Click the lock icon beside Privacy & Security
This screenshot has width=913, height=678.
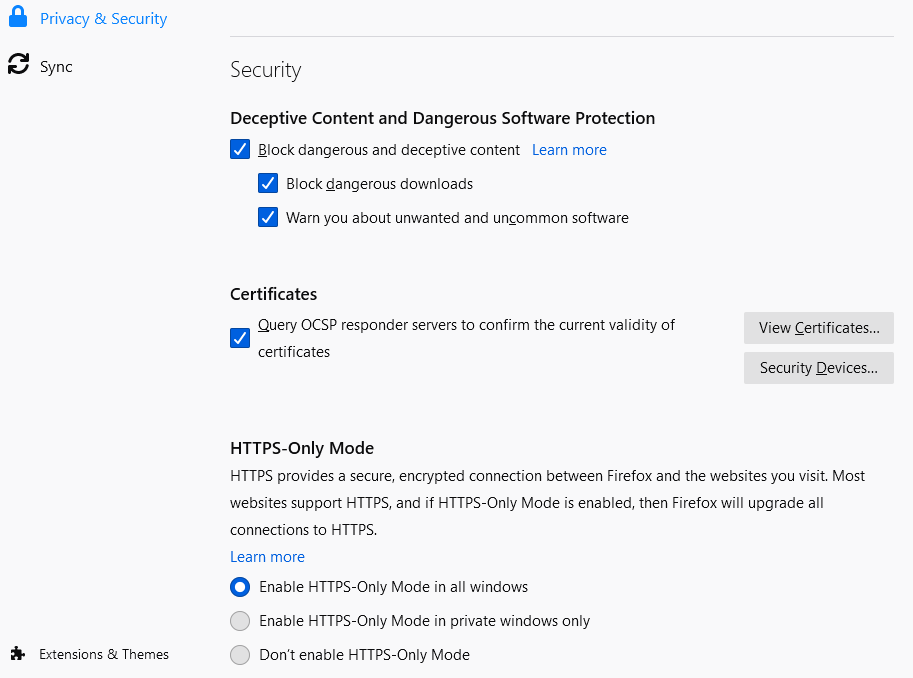(x=17, y=18)
